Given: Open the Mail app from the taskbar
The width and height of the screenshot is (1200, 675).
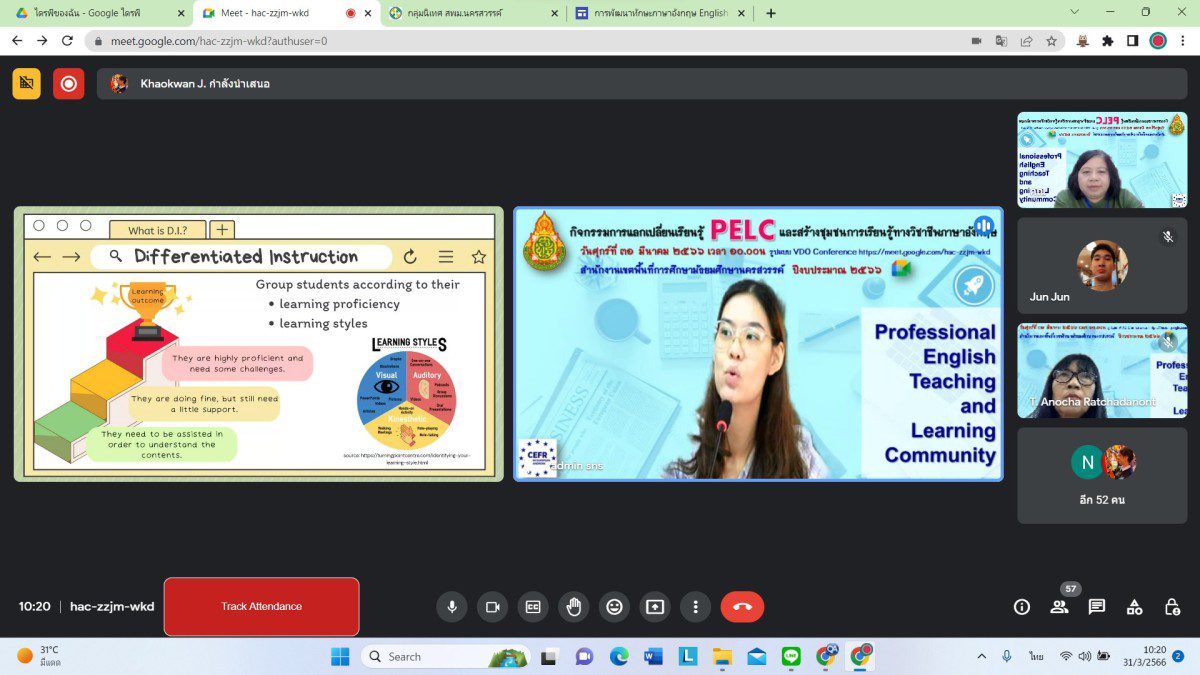Looking at the screenshot, I should point(757,656).
